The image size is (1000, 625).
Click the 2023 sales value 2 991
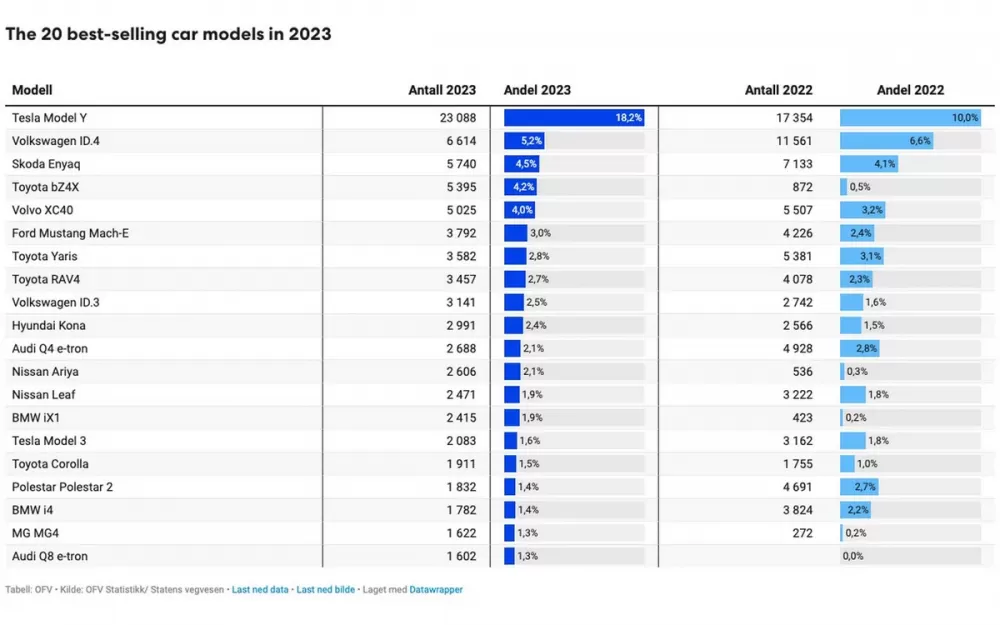point(461,325)
